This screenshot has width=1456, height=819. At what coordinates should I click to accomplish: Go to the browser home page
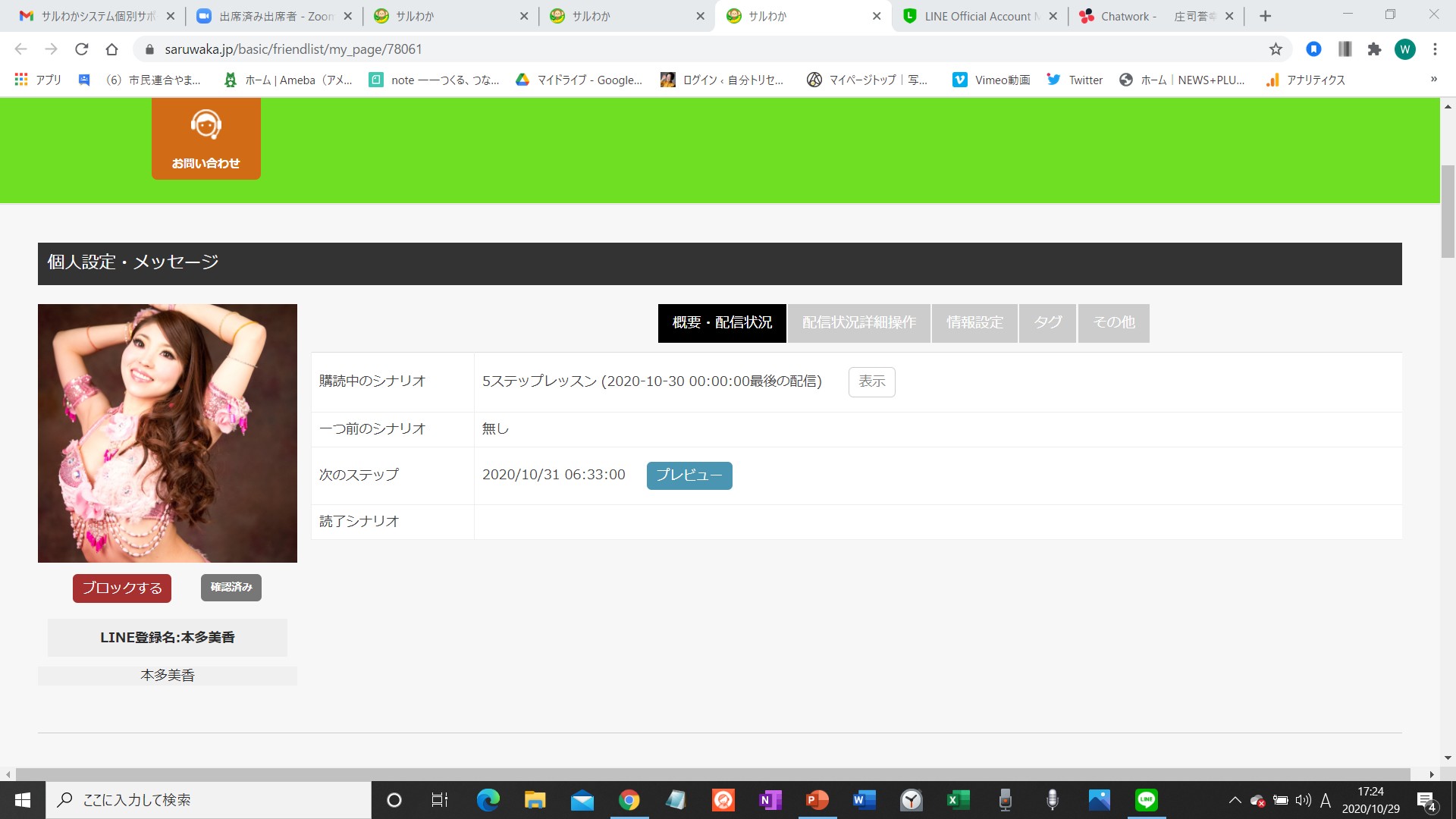tap(111, 49)
